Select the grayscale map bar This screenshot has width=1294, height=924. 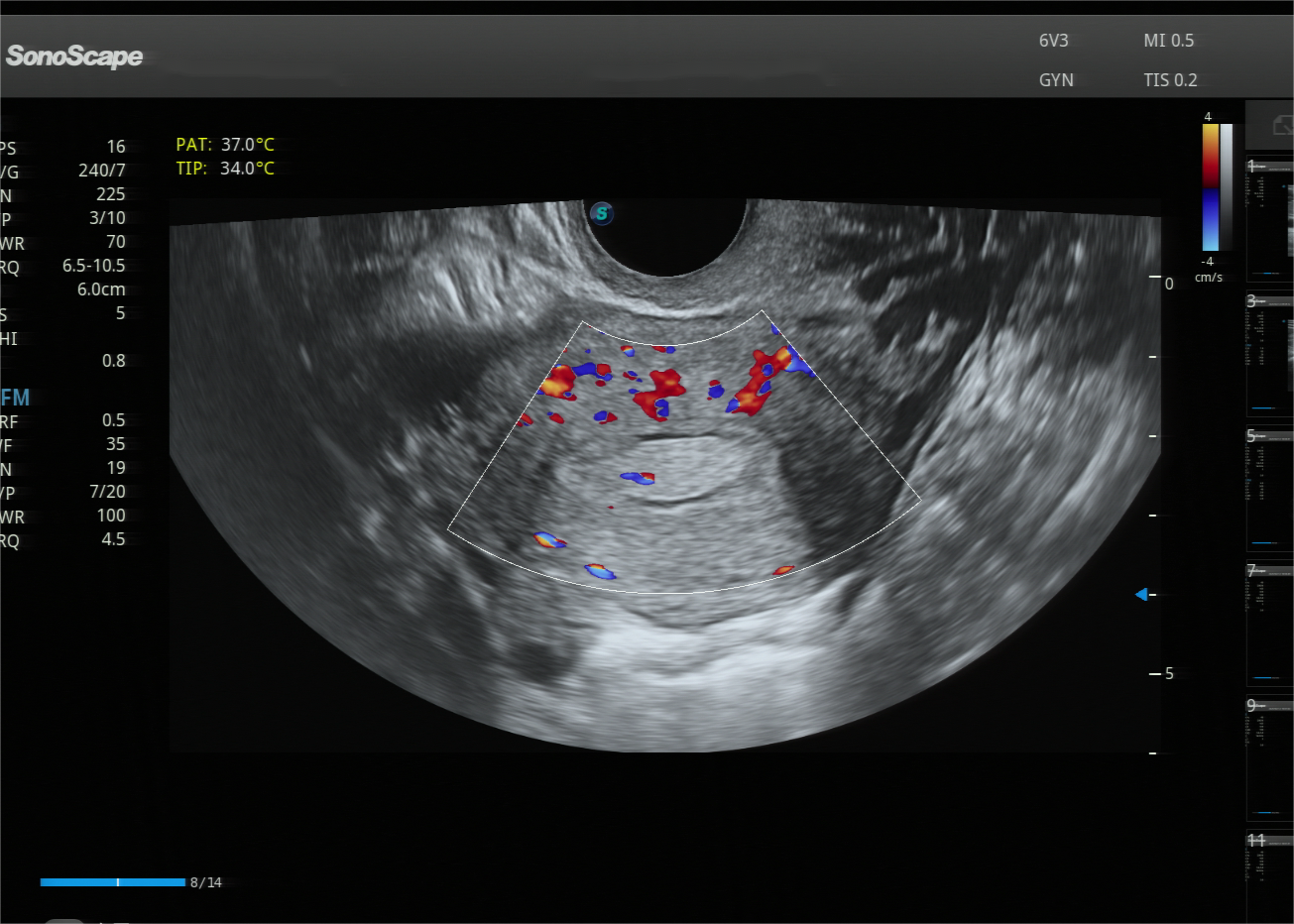(1227, 187)
